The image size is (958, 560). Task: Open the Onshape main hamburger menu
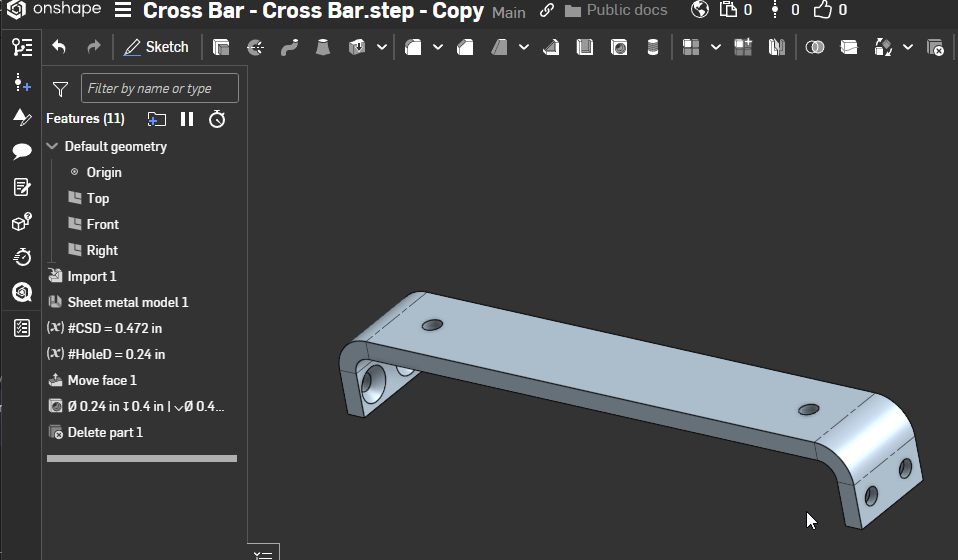(x=123, y=10)
